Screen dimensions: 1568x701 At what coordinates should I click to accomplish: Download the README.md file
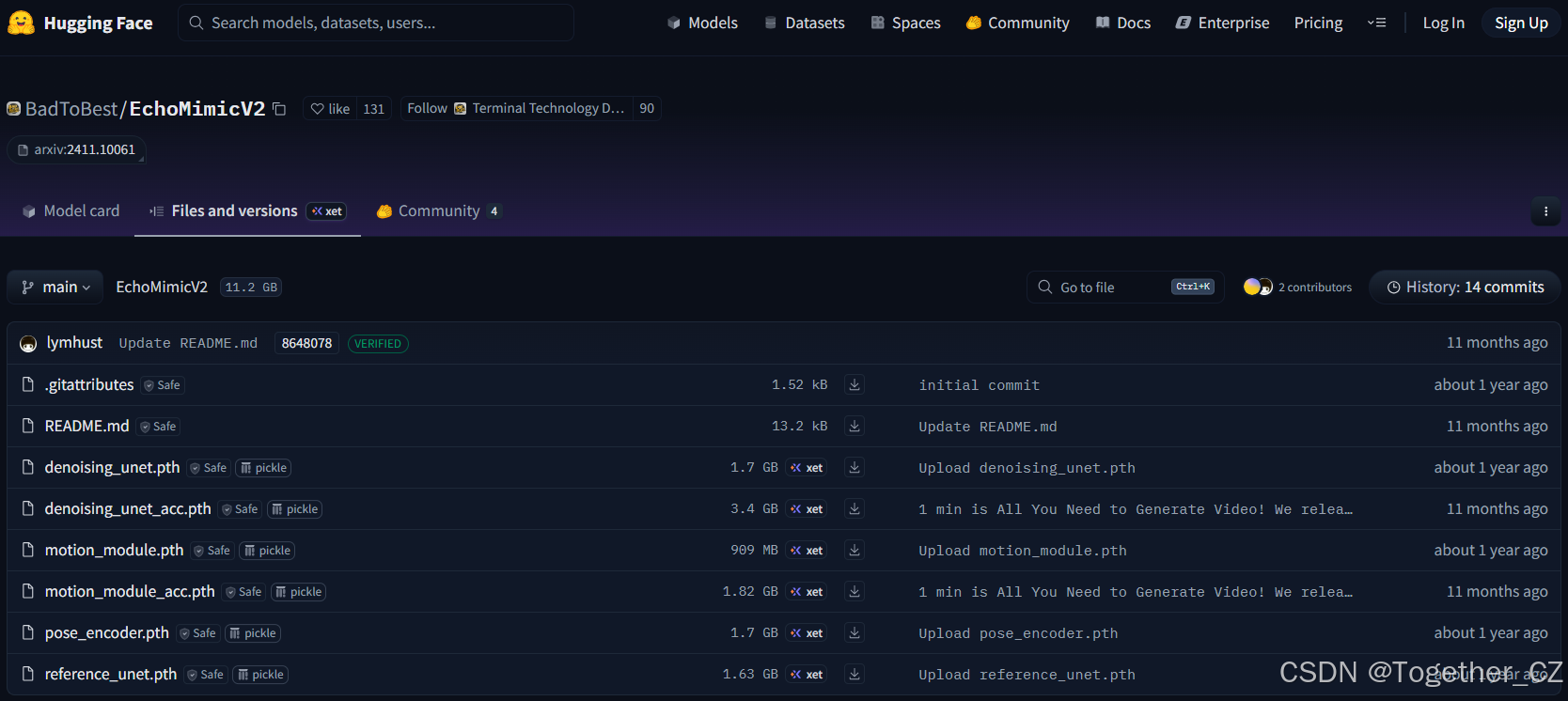854,426
